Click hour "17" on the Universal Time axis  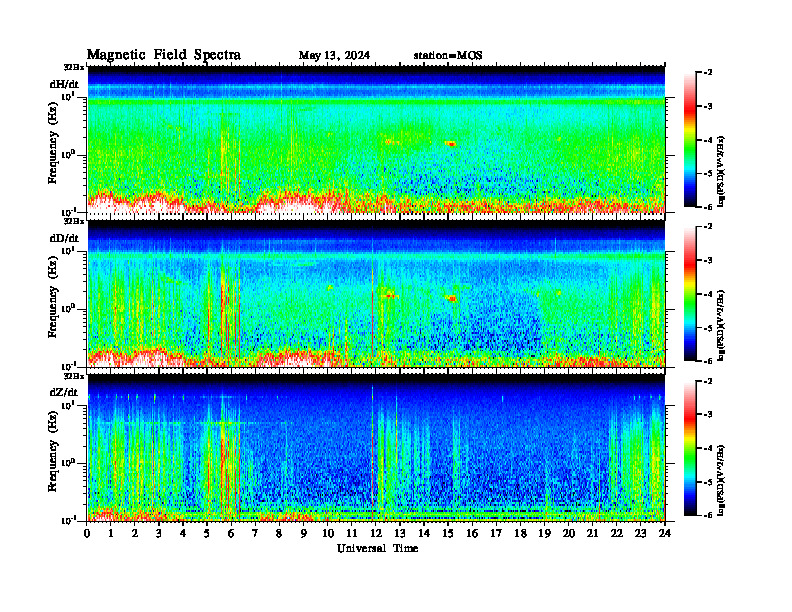496,533
